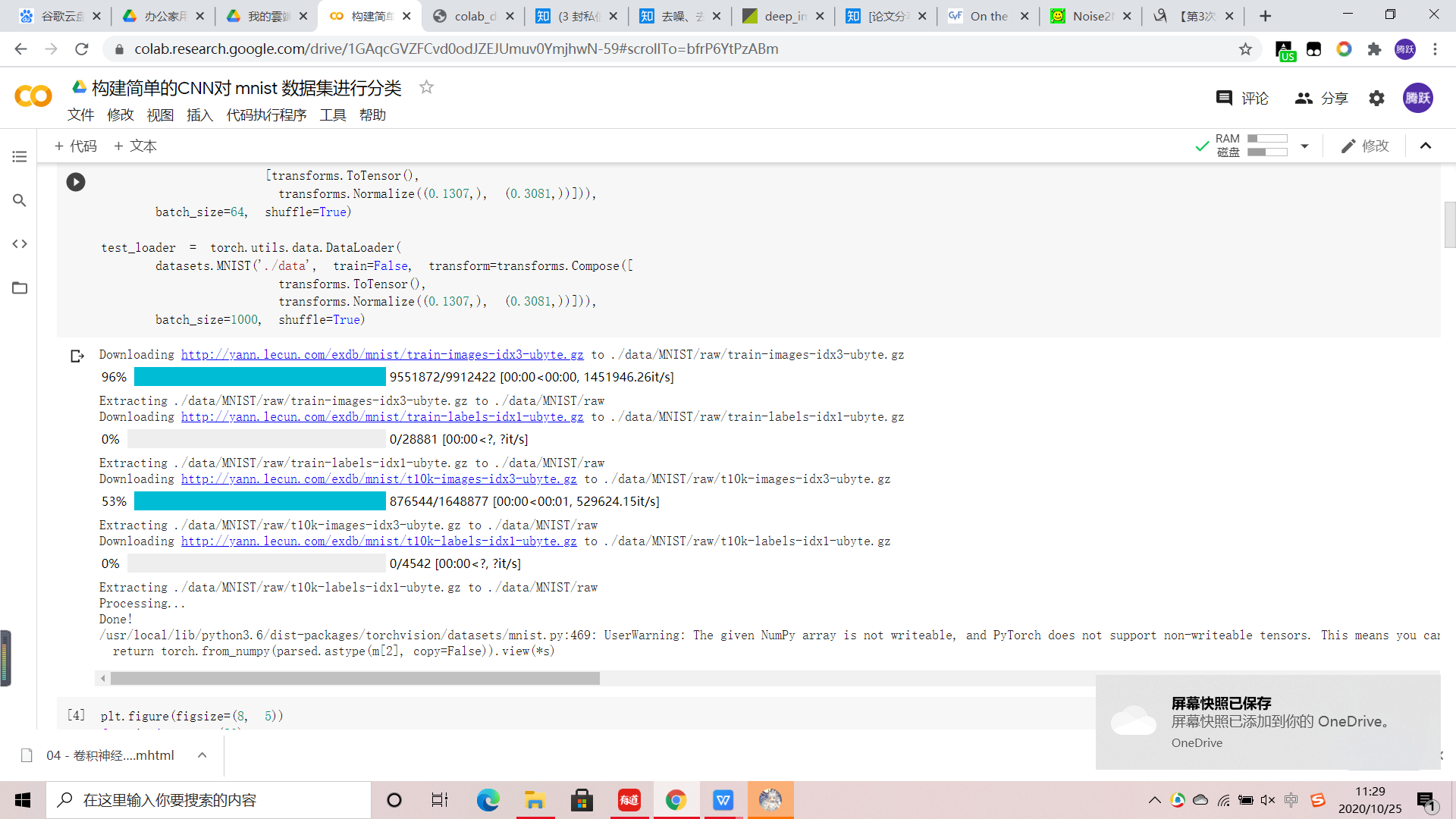
Task: Open notebook settings gear icon
Action: coord(1376,99)
